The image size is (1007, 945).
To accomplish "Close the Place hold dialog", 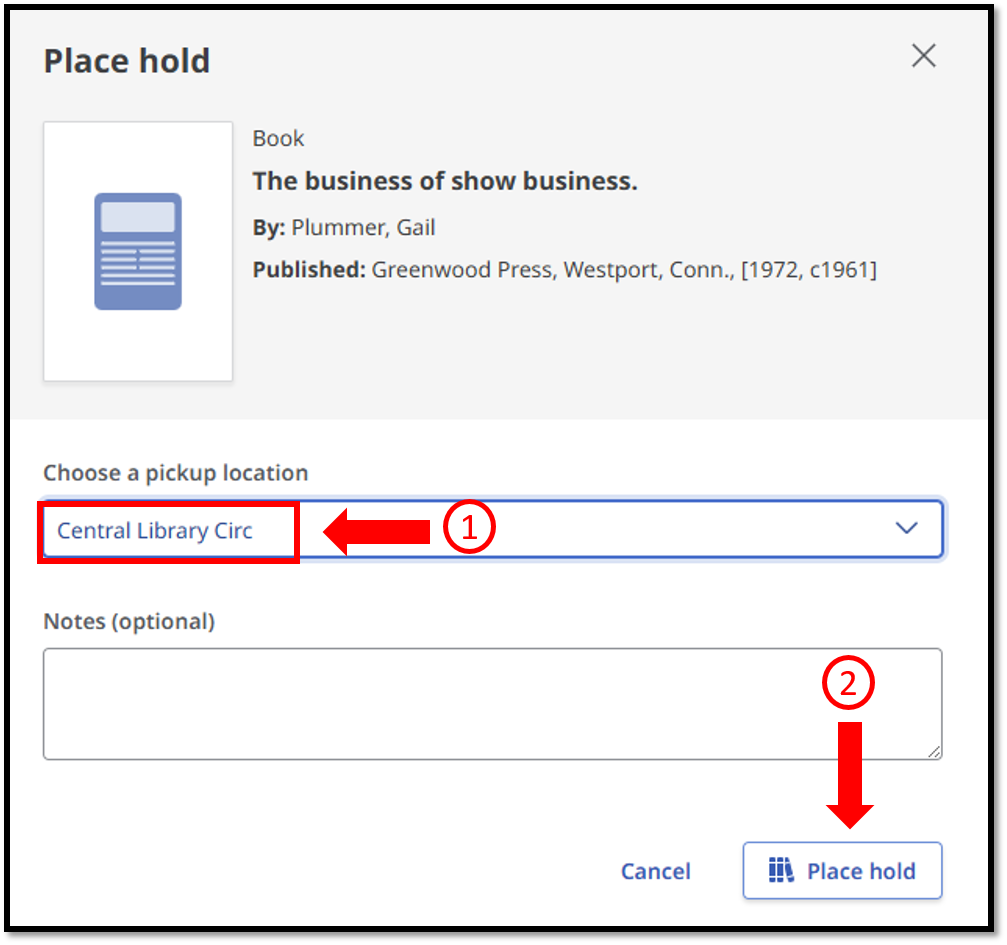I will point(923,56).
